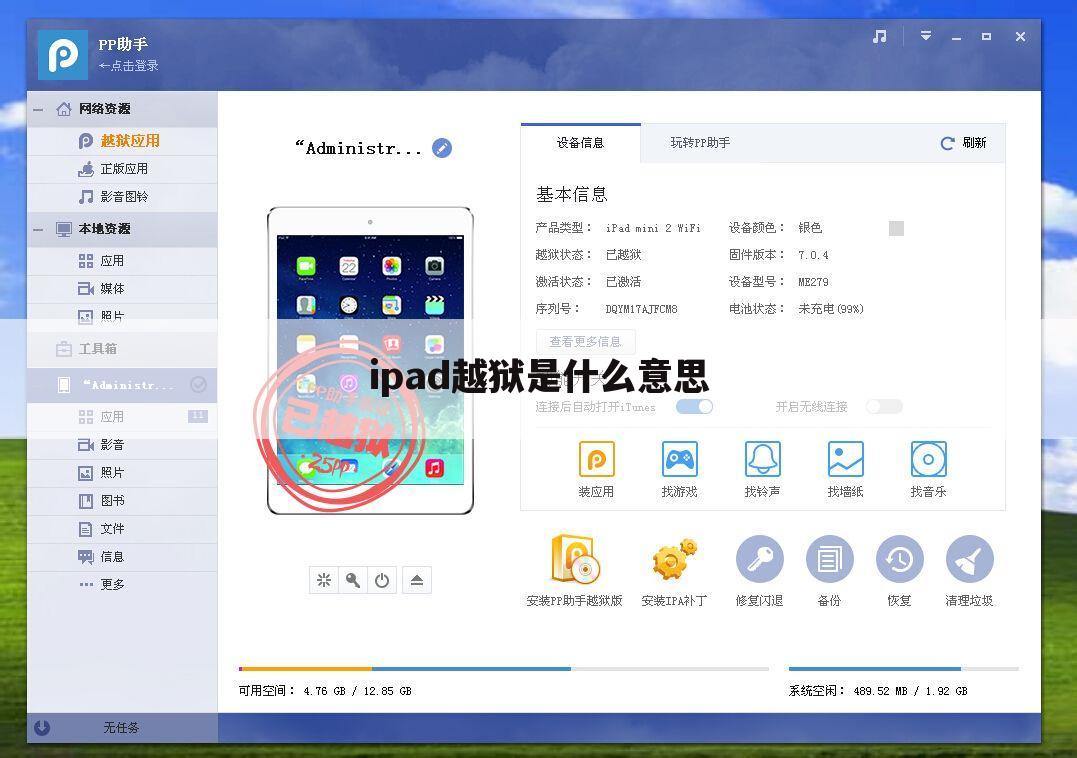
Task: Click the 备份 backup icon
Action: pos(829,560)
